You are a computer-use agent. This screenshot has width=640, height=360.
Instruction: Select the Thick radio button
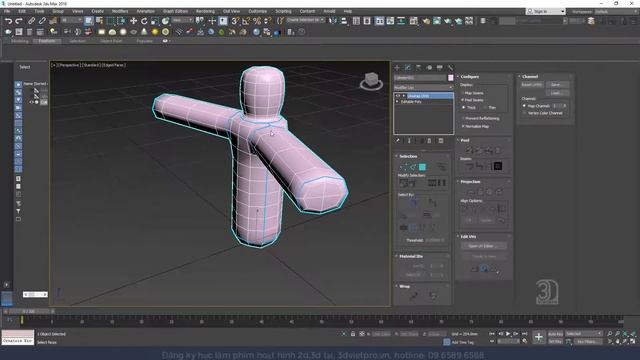click(x=464, y=107)
